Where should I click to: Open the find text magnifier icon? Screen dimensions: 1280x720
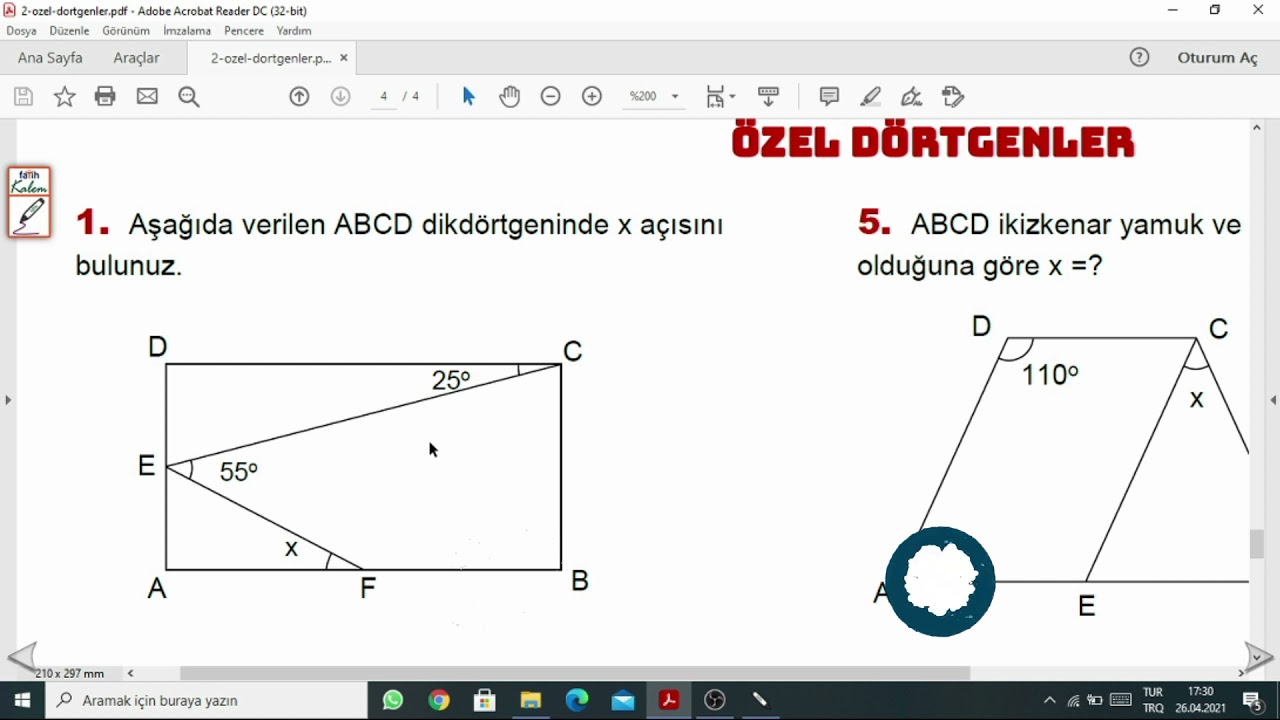coord(189,97)
